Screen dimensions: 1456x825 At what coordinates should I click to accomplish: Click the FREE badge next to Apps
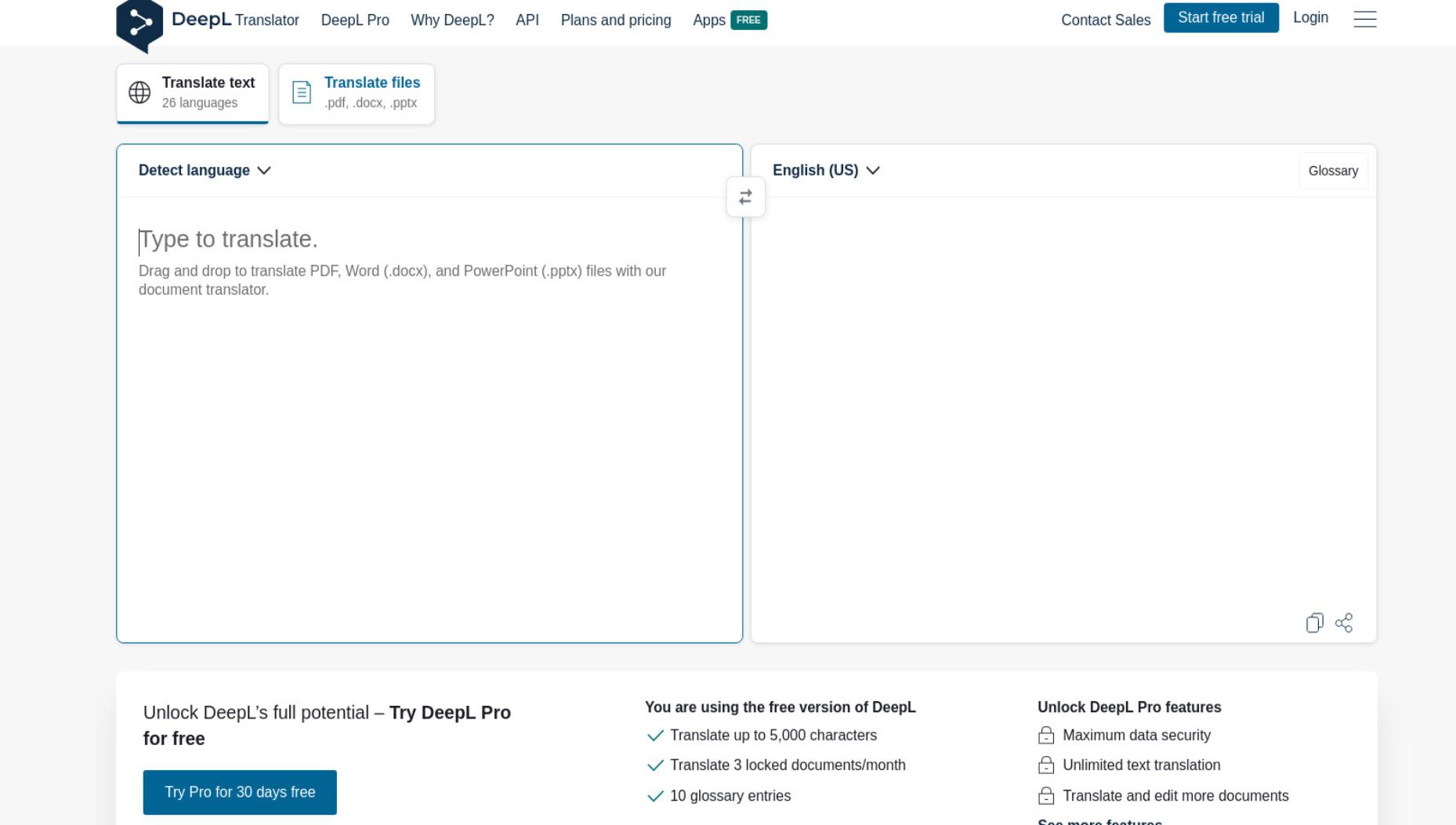748,20
